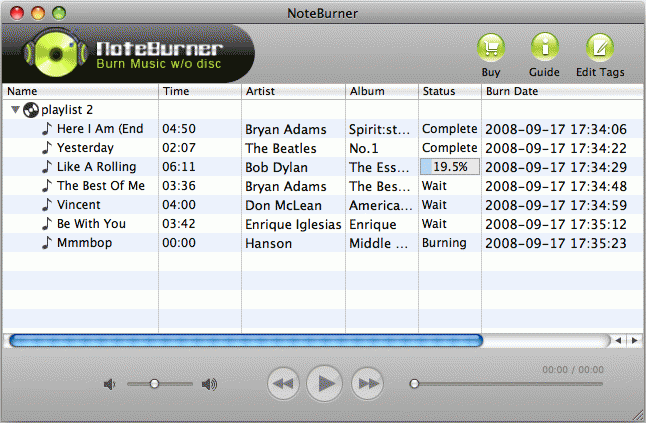Select the Mmmbop track name
646x423 pixels.
(x=84, y=243)
